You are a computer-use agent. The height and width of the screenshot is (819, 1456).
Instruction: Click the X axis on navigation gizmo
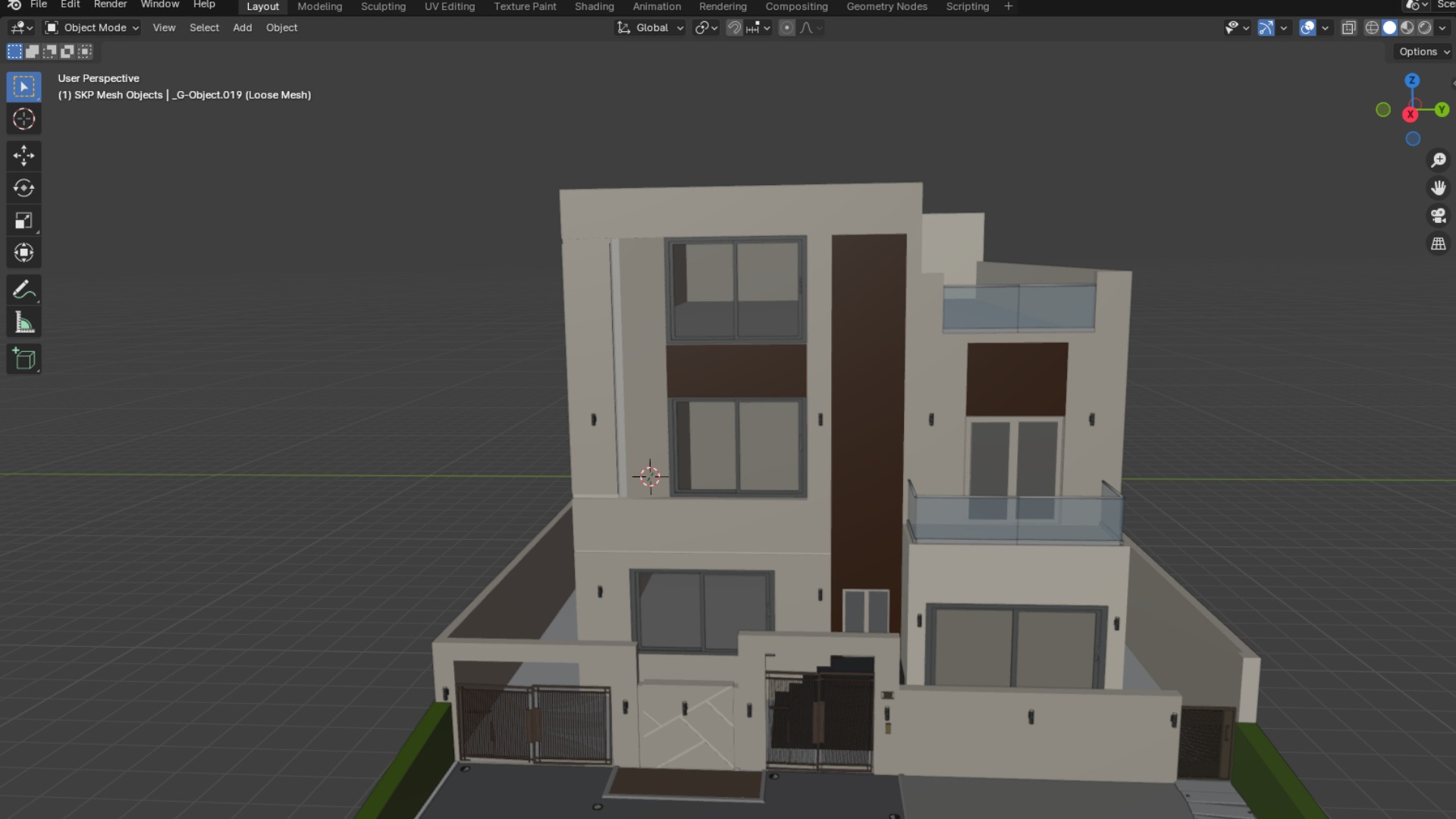click(x=1410, y=115)
